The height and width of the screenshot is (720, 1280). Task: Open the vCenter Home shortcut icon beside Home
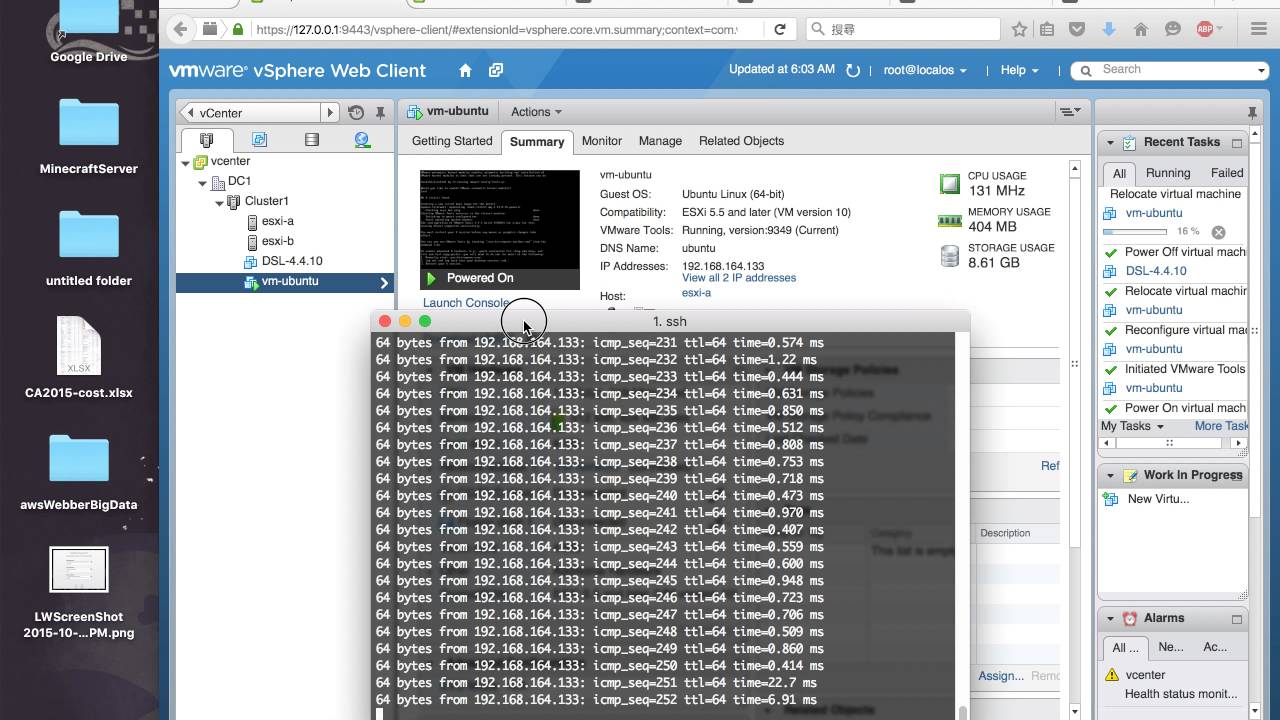496,70
